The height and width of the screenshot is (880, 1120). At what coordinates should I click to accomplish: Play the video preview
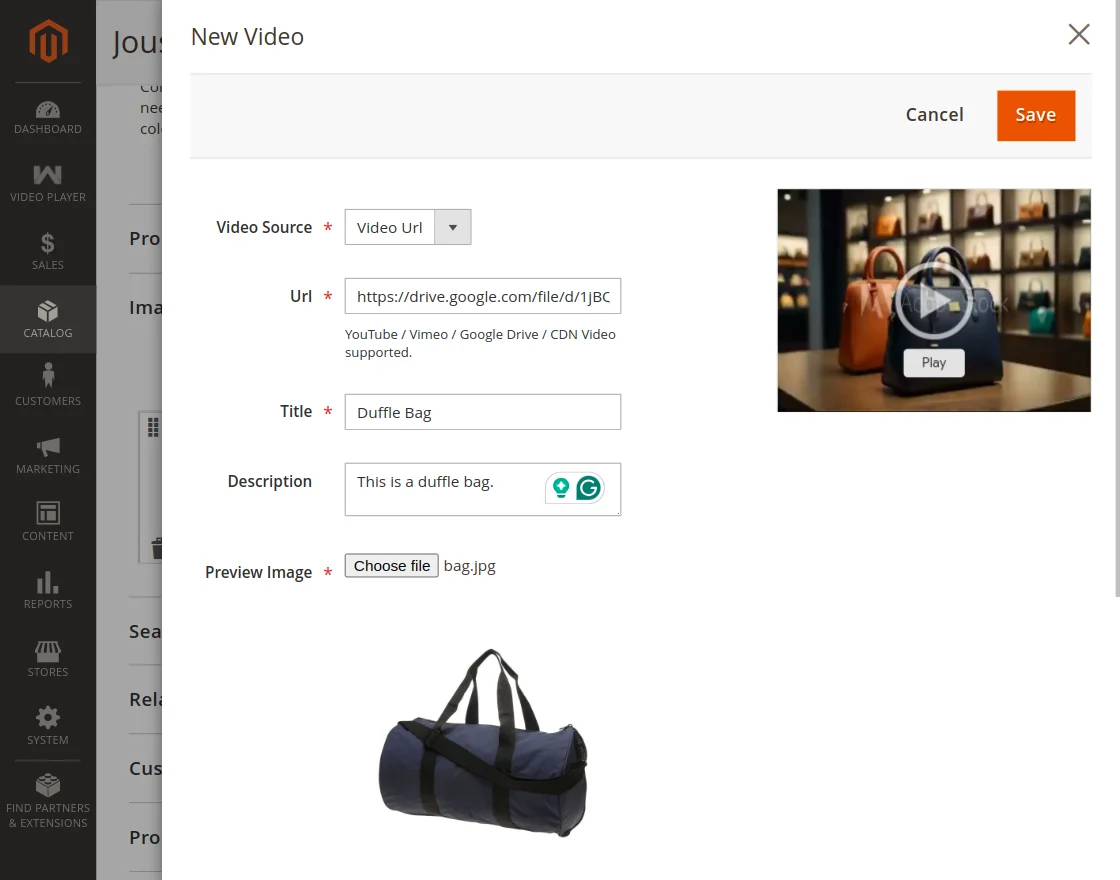(933, 362)
